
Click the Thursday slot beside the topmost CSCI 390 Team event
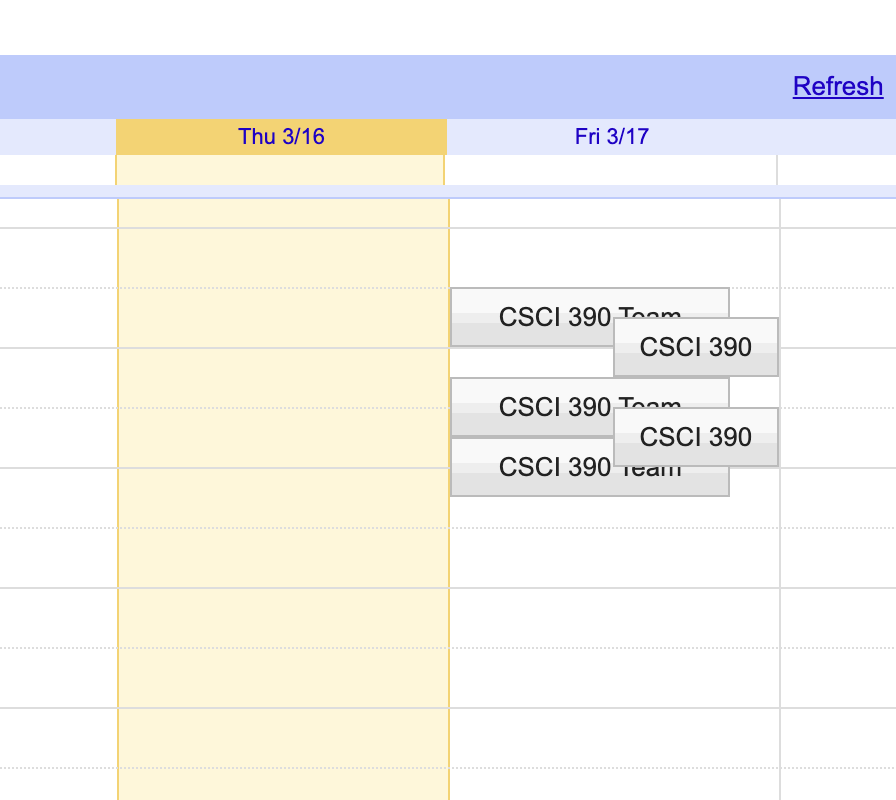click(283, 318)
